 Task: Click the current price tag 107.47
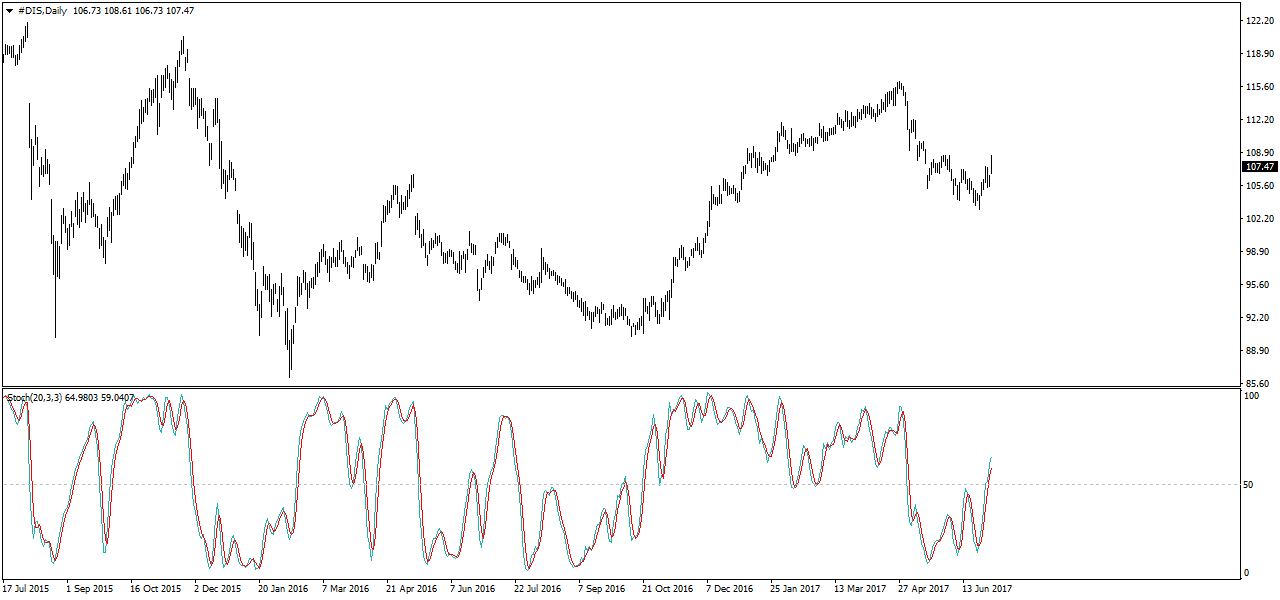1259,167
